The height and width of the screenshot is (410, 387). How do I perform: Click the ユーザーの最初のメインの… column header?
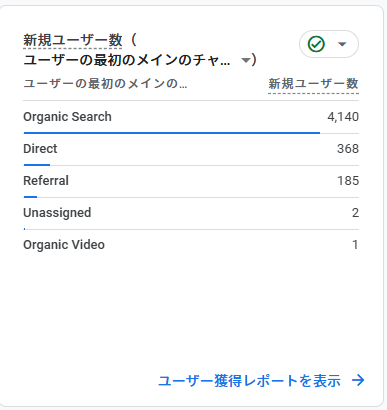[x=105, y=84]
